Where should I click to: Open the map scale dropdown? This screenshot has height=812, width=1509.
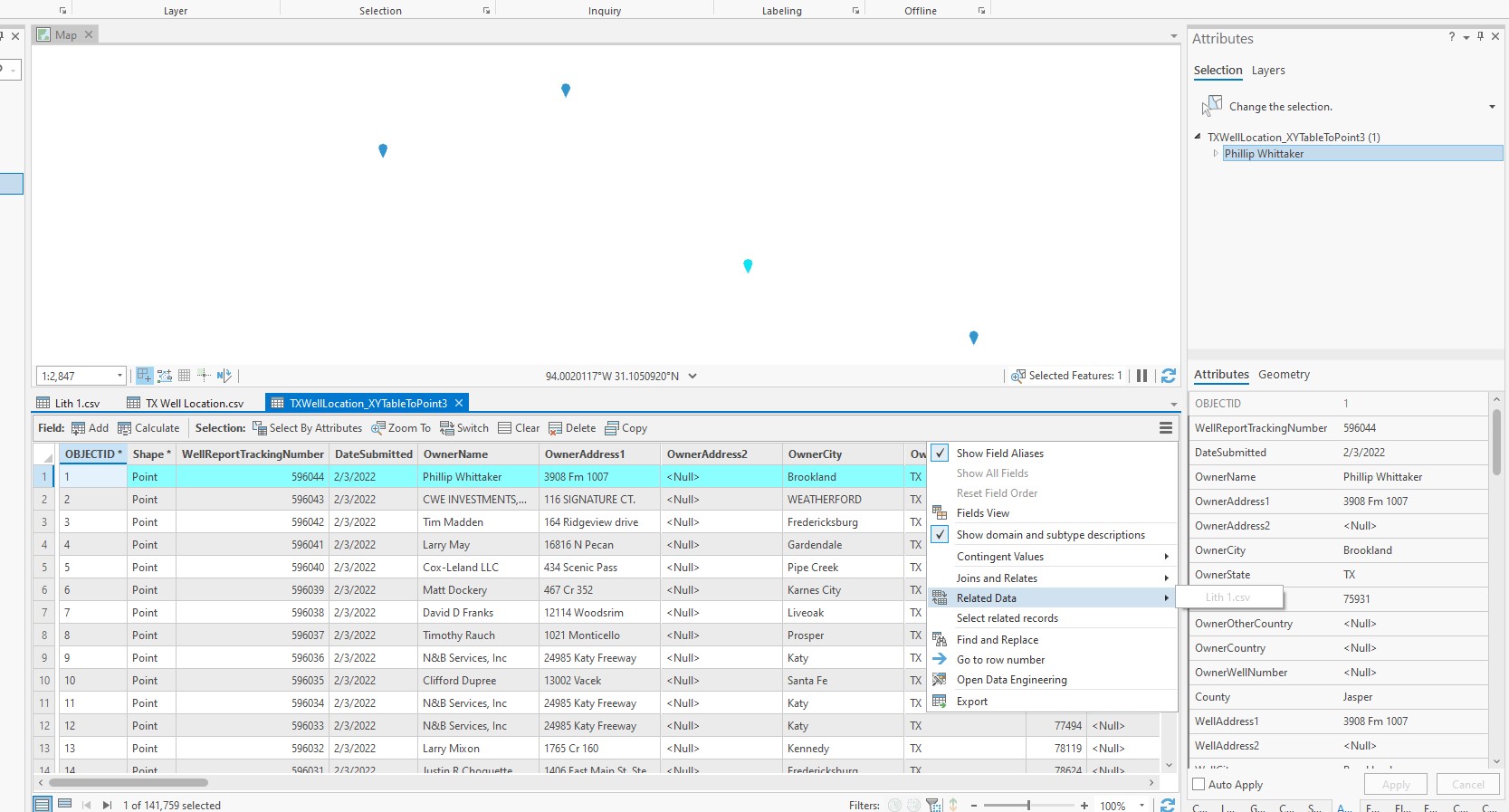(119, 376)
